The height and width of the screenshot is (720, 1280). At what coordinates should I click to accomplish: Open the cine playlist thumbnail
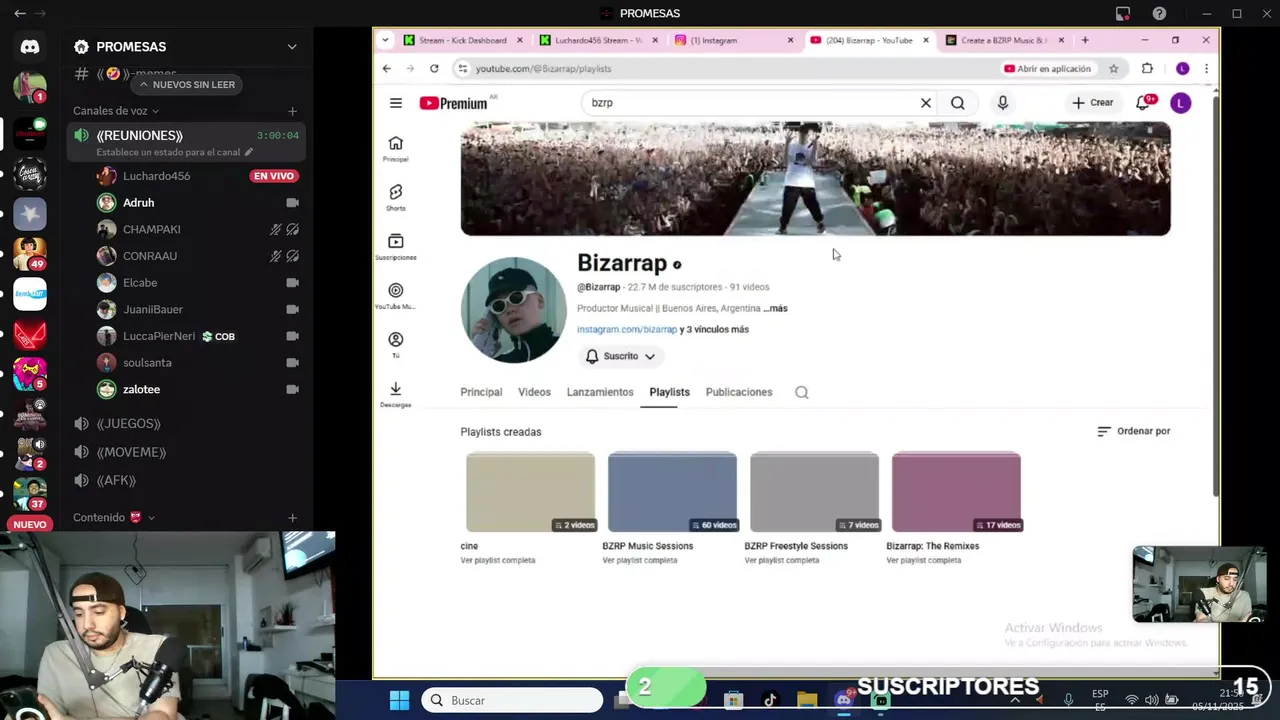point(530,492)
